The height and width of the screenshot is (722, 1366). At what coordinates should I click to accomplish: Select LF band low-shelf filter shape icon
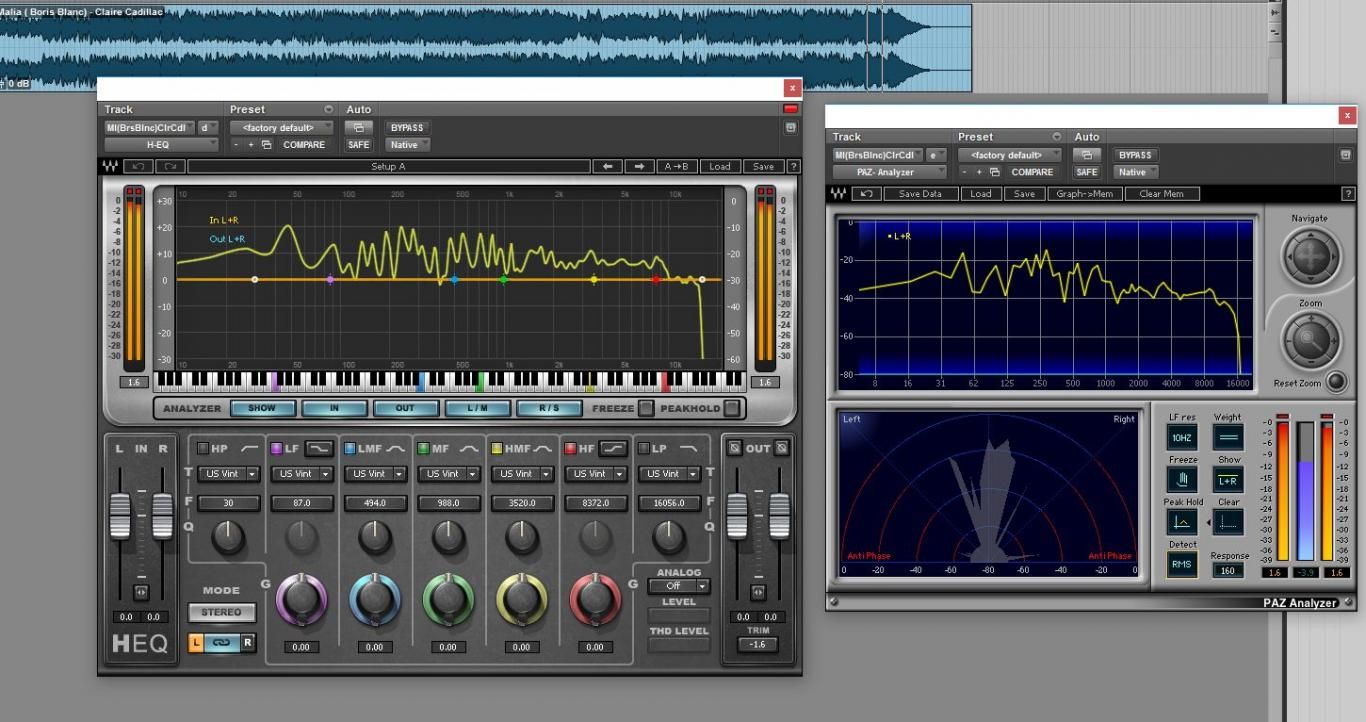pyautogui.click(x=319, y=448)
